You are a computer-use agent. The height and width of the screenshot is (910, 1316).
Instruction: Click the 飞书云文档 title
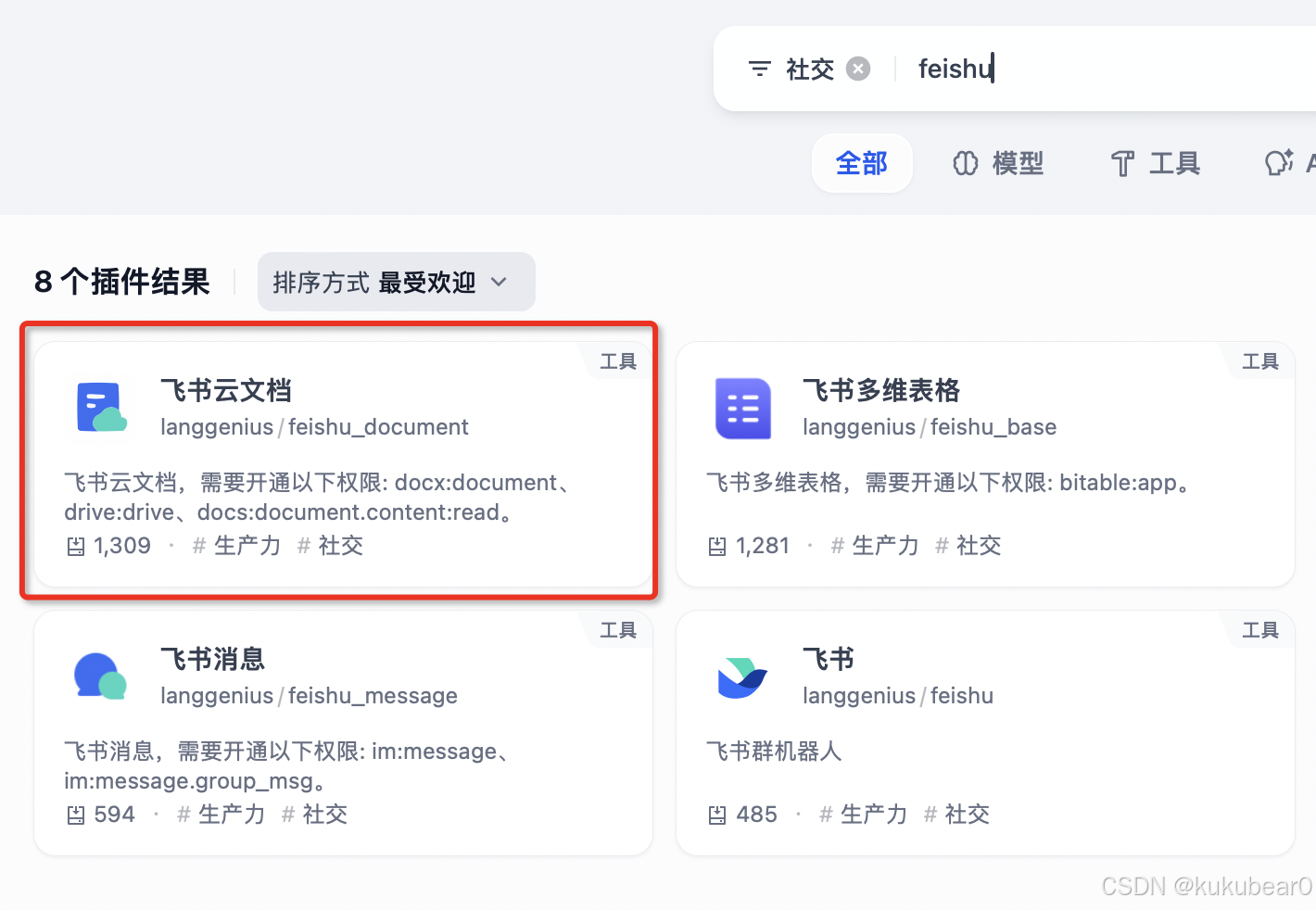[x=226, y=390]
